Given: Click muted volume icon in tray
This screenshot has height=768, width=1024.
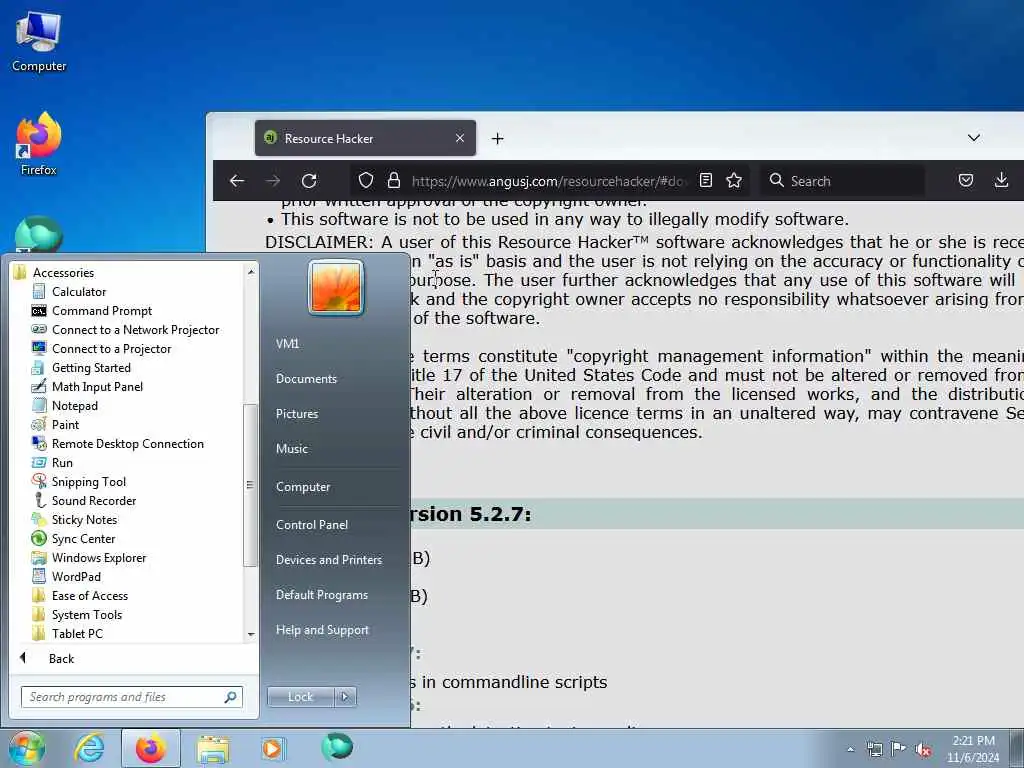Looking at the screenshot, I should point(923,750).
